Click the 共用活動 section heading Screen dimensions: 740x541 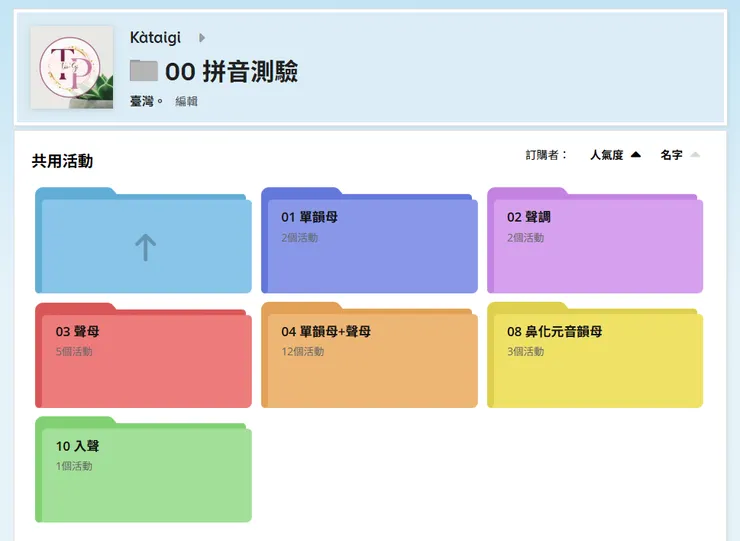[62, 161]
